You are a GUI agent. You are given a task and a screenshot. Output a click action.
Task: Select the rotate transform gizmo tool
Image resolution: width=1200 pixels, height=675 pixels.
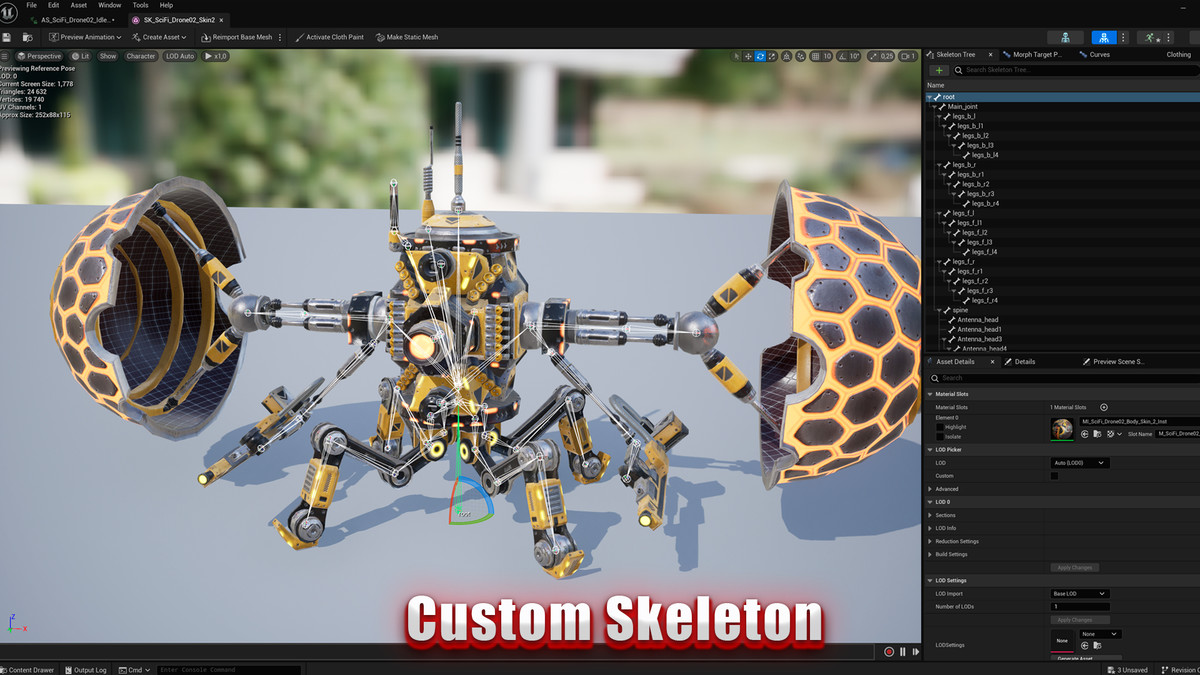click(760, 56)
